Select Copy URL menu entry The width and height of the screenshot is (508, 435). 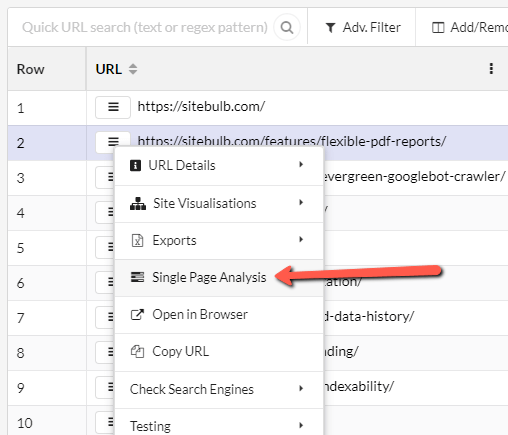[x=219, y=352]
